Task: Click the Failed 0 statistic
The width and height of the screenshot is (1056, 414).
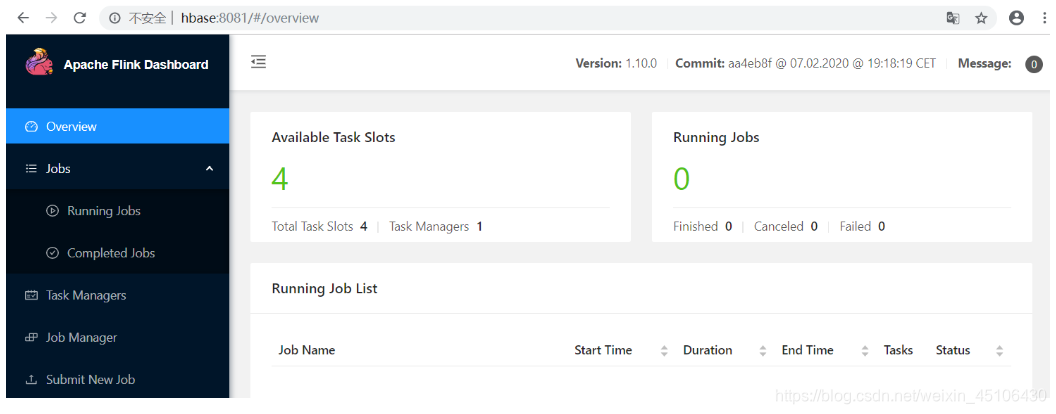Action: point(862,227)
